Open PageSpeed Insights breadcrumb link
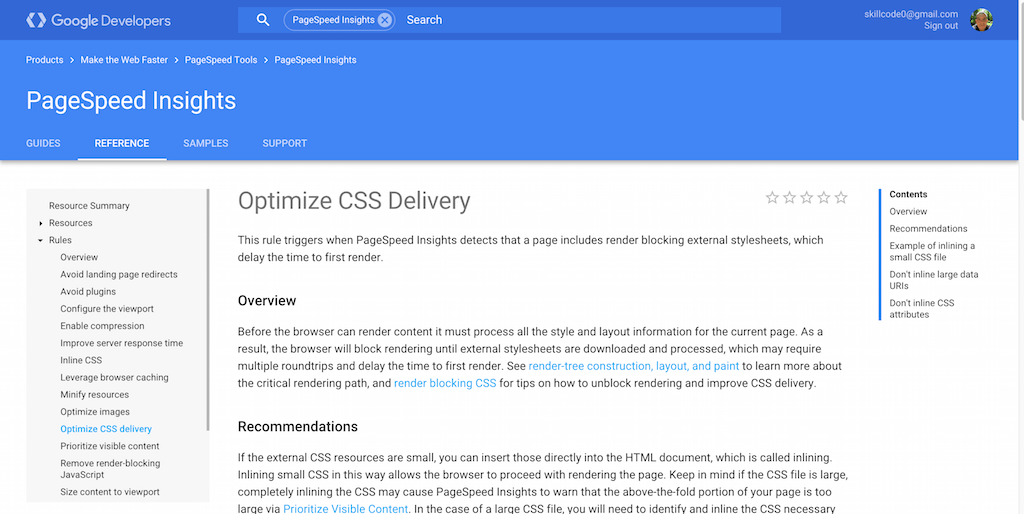The image size is (1024, 514). pos(315,59)
